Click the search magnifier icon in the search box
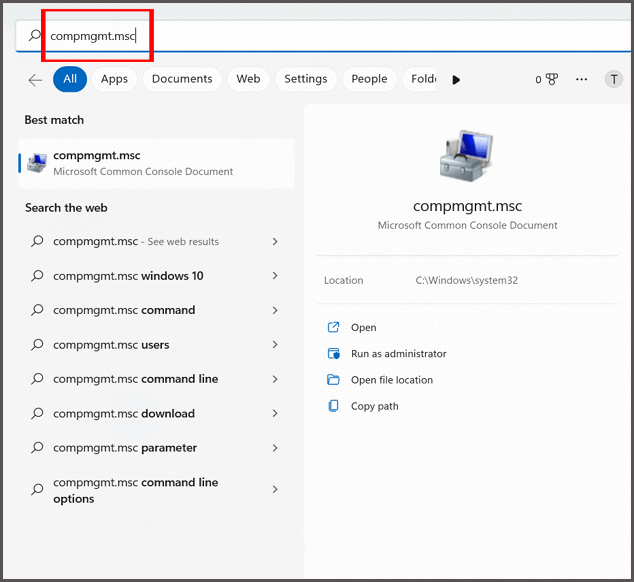 pyautogui.click(x=35, y=36)
